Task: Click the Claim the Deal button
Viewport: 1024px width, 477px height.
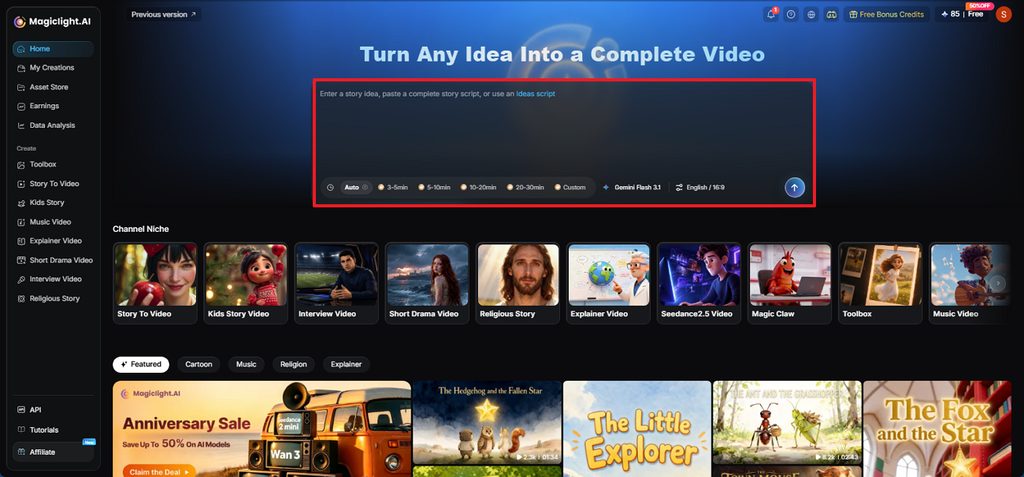Action: (x=159, y=471)
